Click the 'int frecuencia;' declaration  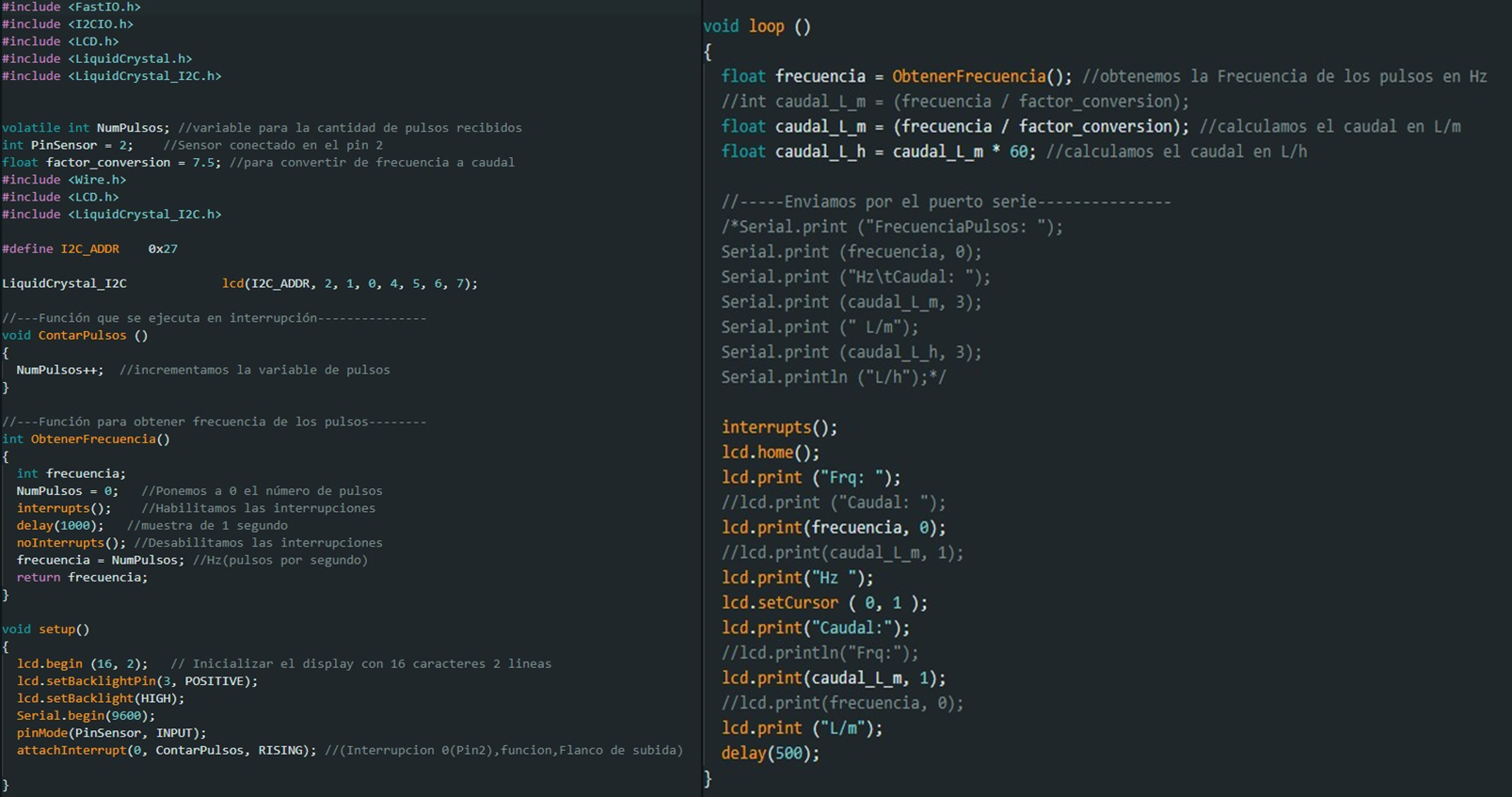(71, 473)
